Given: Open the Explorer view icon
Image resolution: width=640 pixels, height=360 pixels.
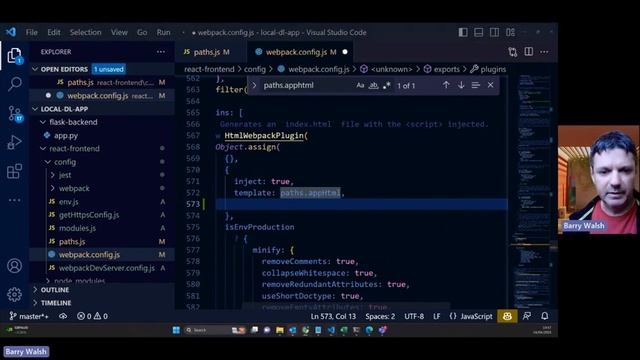Looking at the screenshot, I should click(14, 56).
